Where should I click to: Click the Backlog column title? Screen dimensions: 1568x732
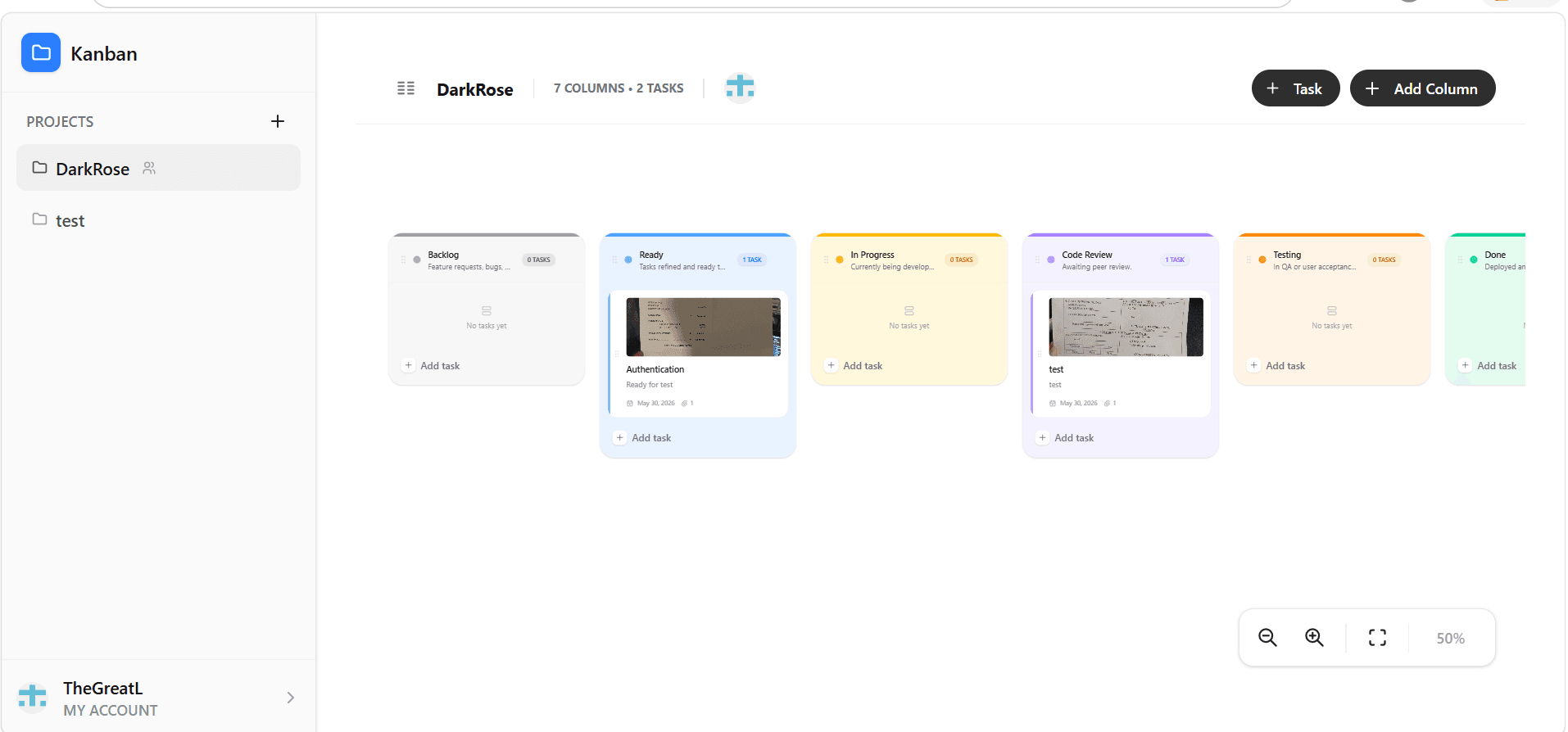[443, 255]
